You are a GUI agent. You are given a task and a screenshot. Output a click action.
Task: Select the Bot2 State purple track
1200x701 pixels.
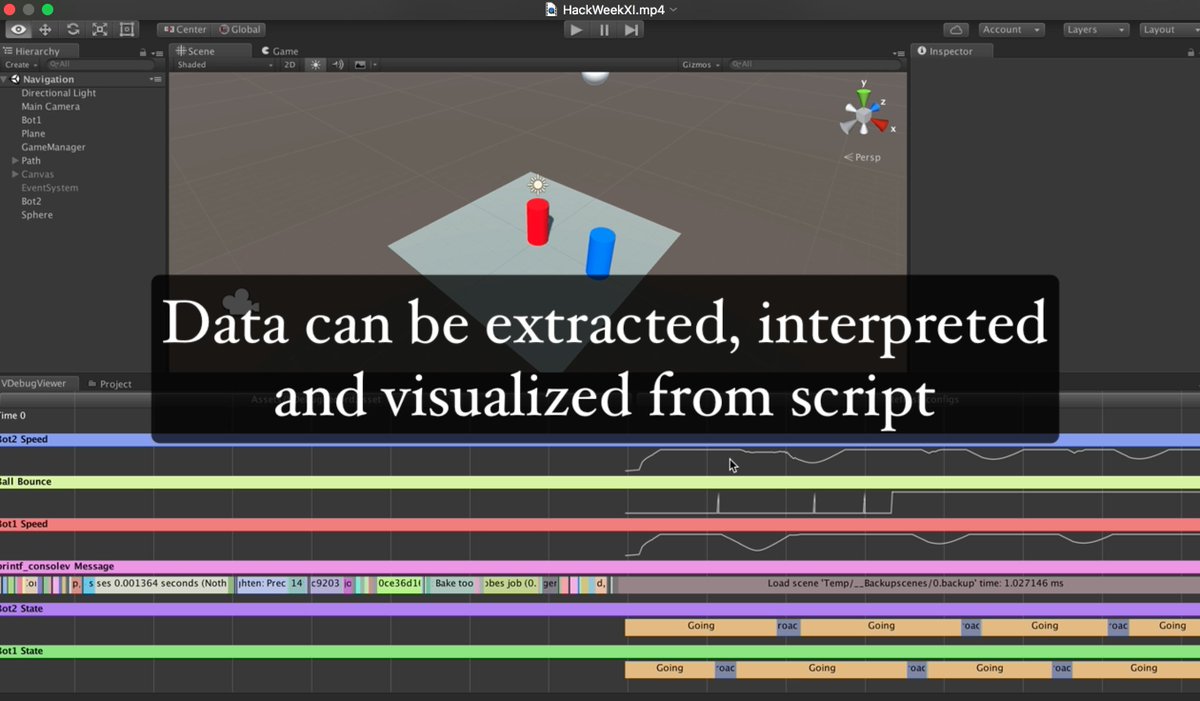(600, 608)
